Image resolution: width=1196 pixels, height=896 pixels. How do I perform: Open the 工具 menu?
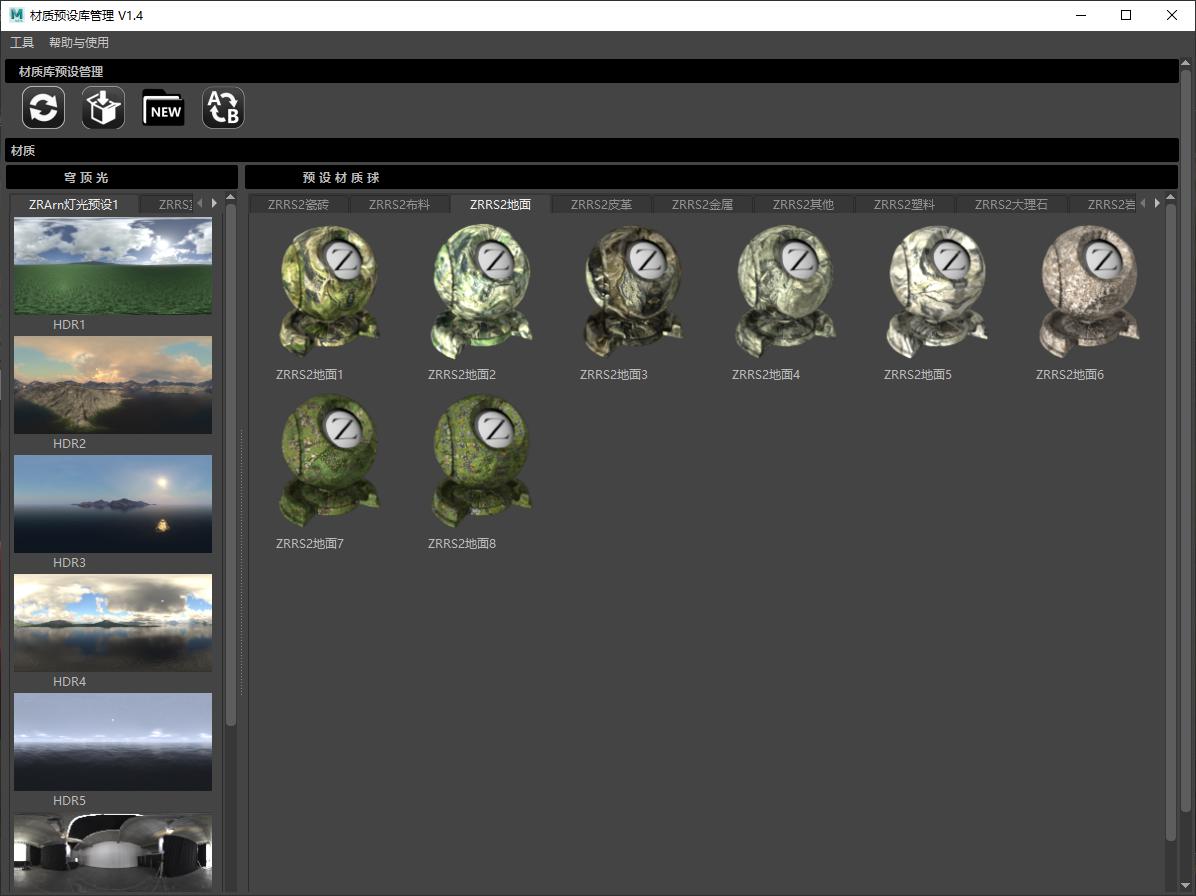22,43
